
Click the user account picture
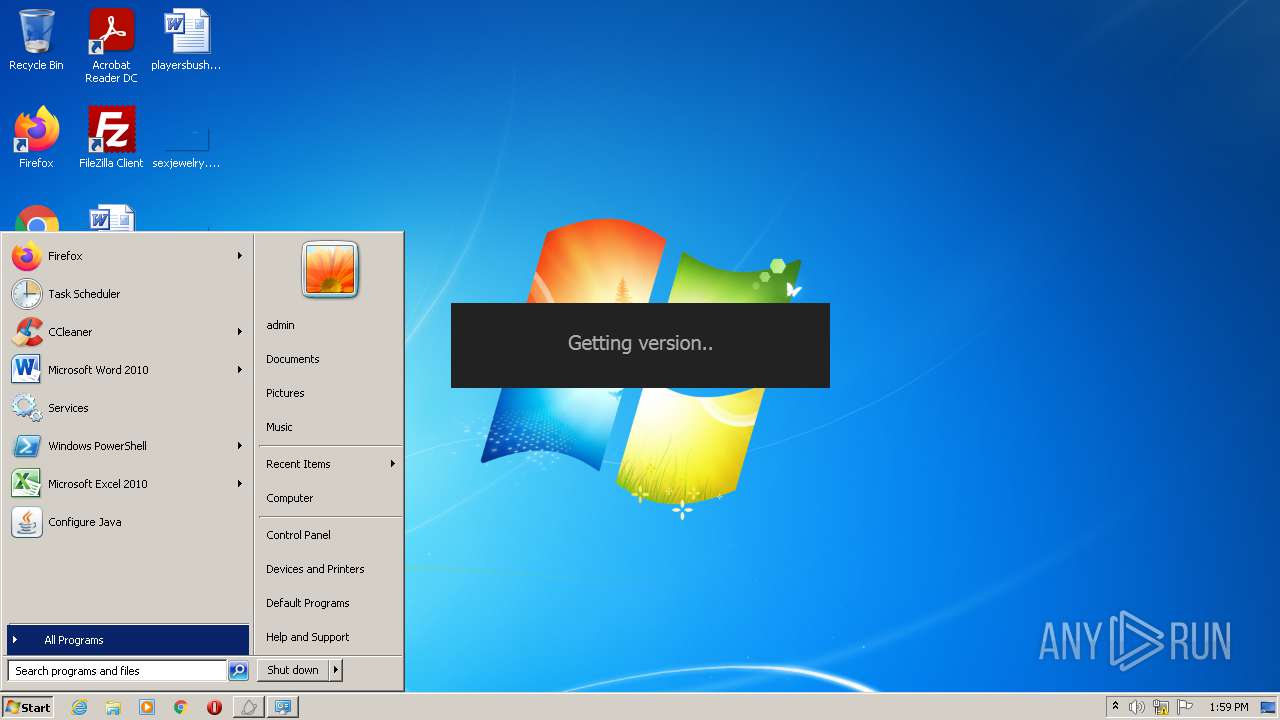330,270
